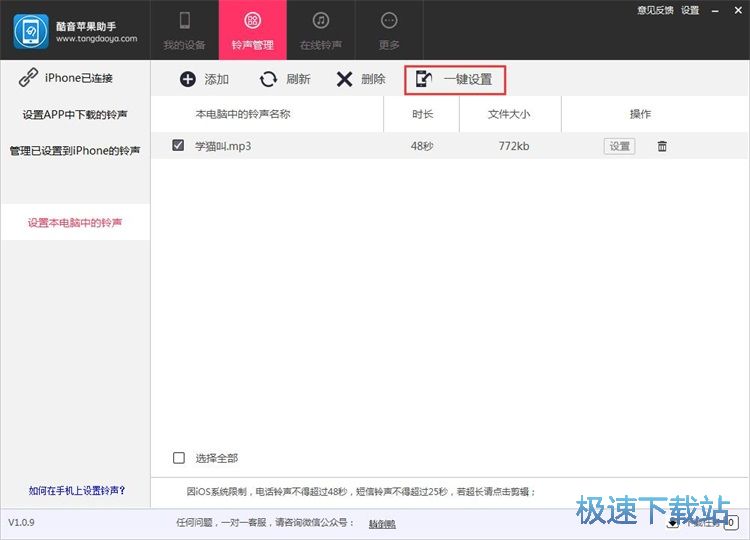This screenshot has height=540, width=750.
Task: Select 设置本电脑中的铃声 in sidebar
Action: click(x=75, y=222)
